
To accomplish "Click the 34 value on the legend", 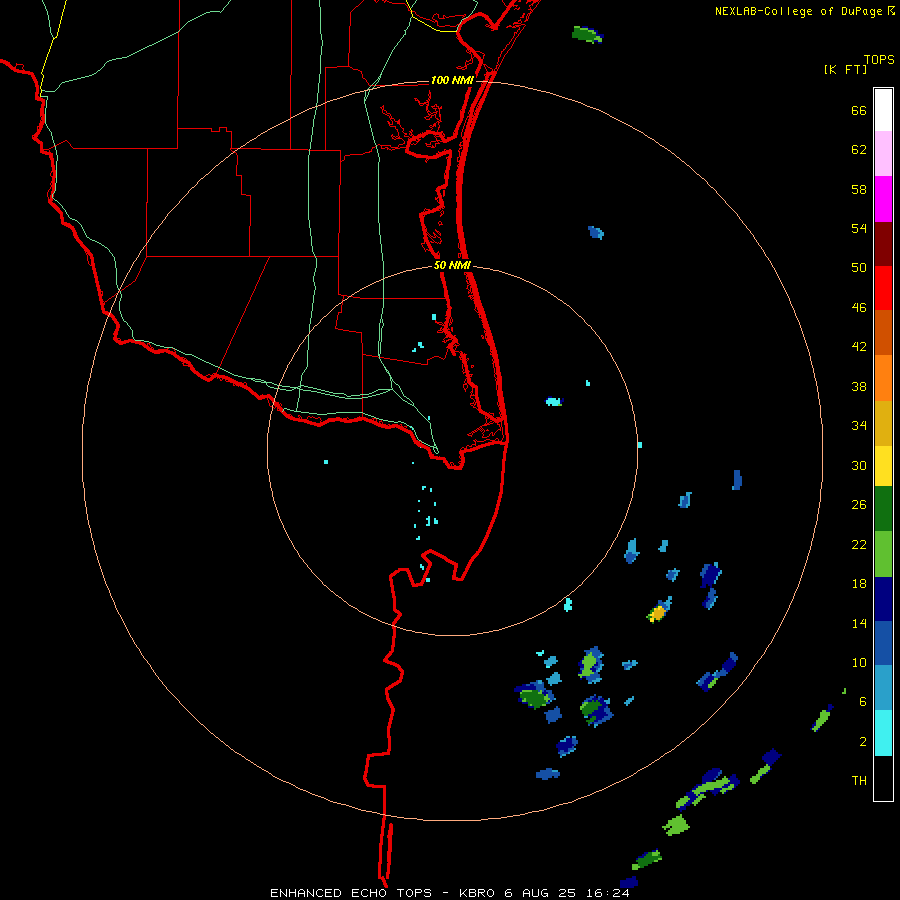I will (859, 426).
